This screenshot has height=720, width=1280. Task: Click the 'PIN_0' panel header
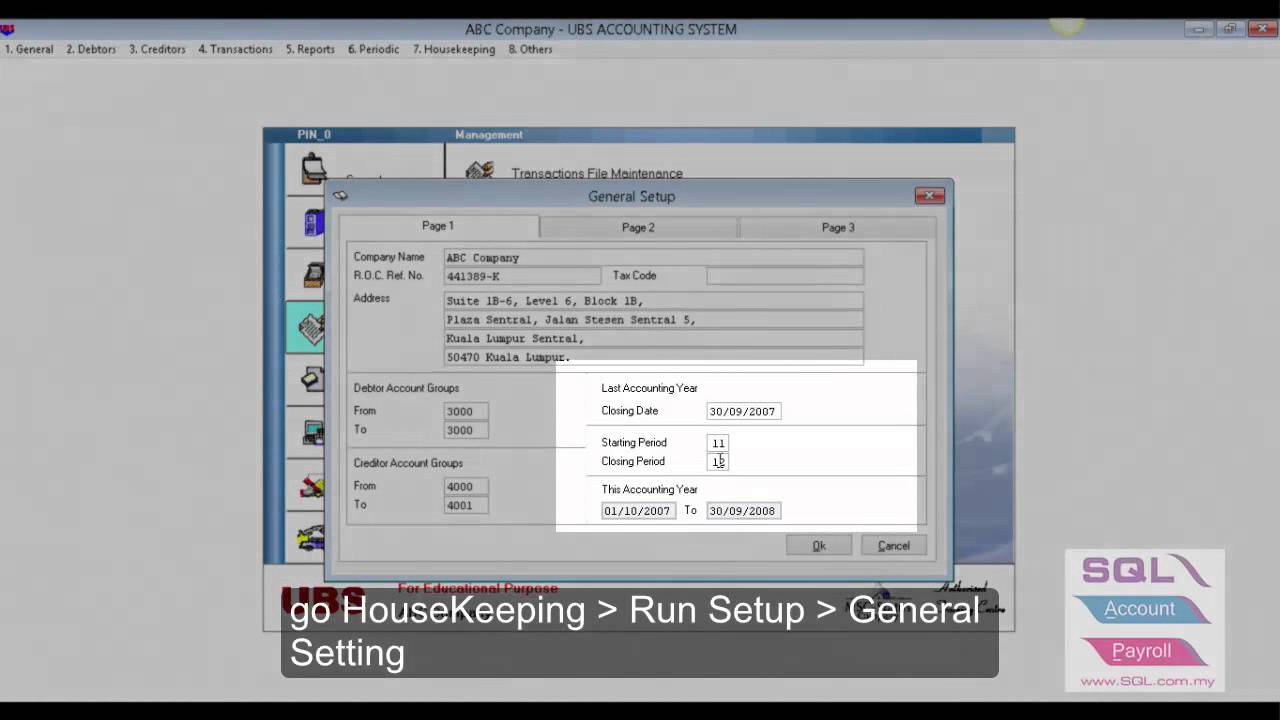pyautogui.click(x=314, y=135)
